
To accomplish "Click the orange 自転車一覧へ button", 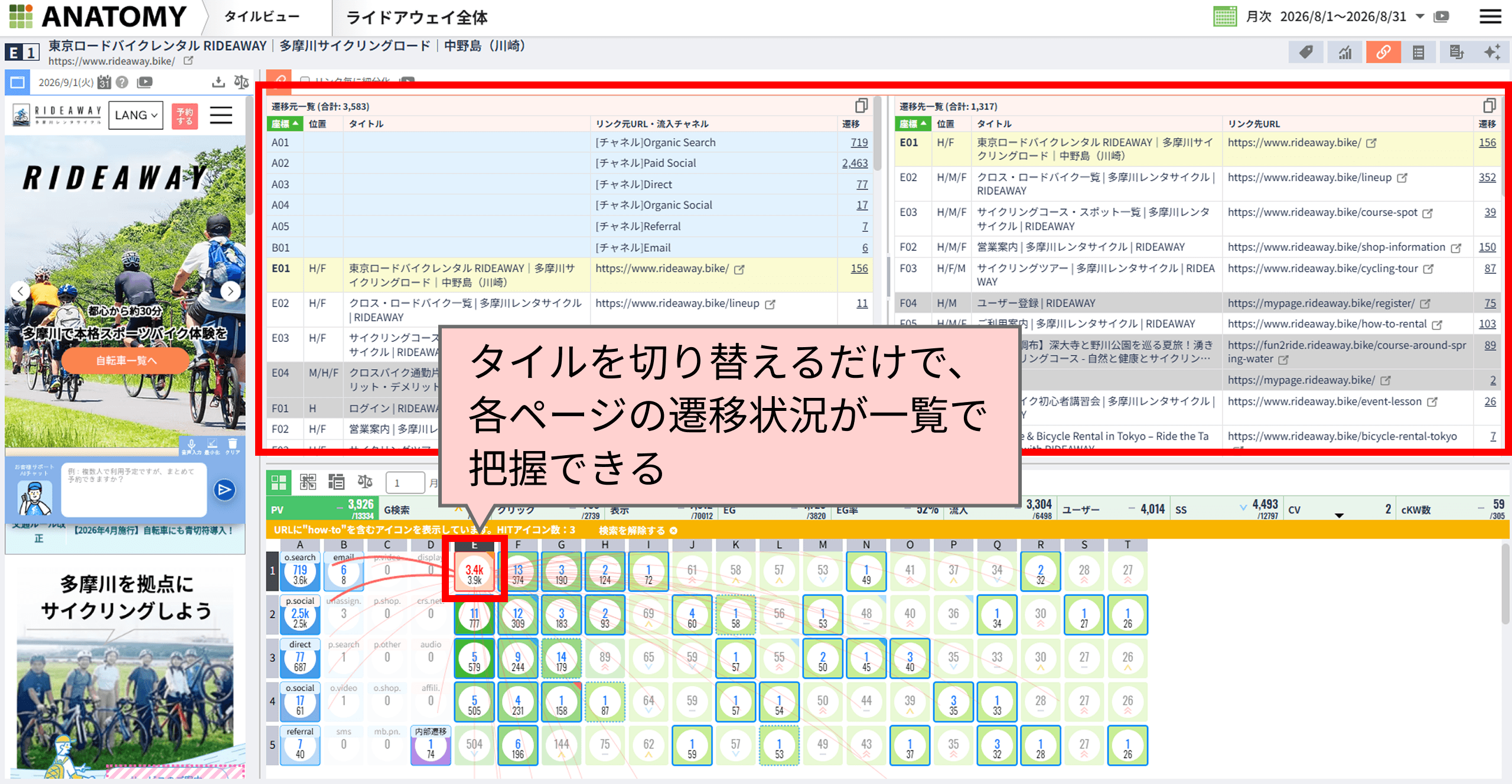I will (x=126, y=360).
